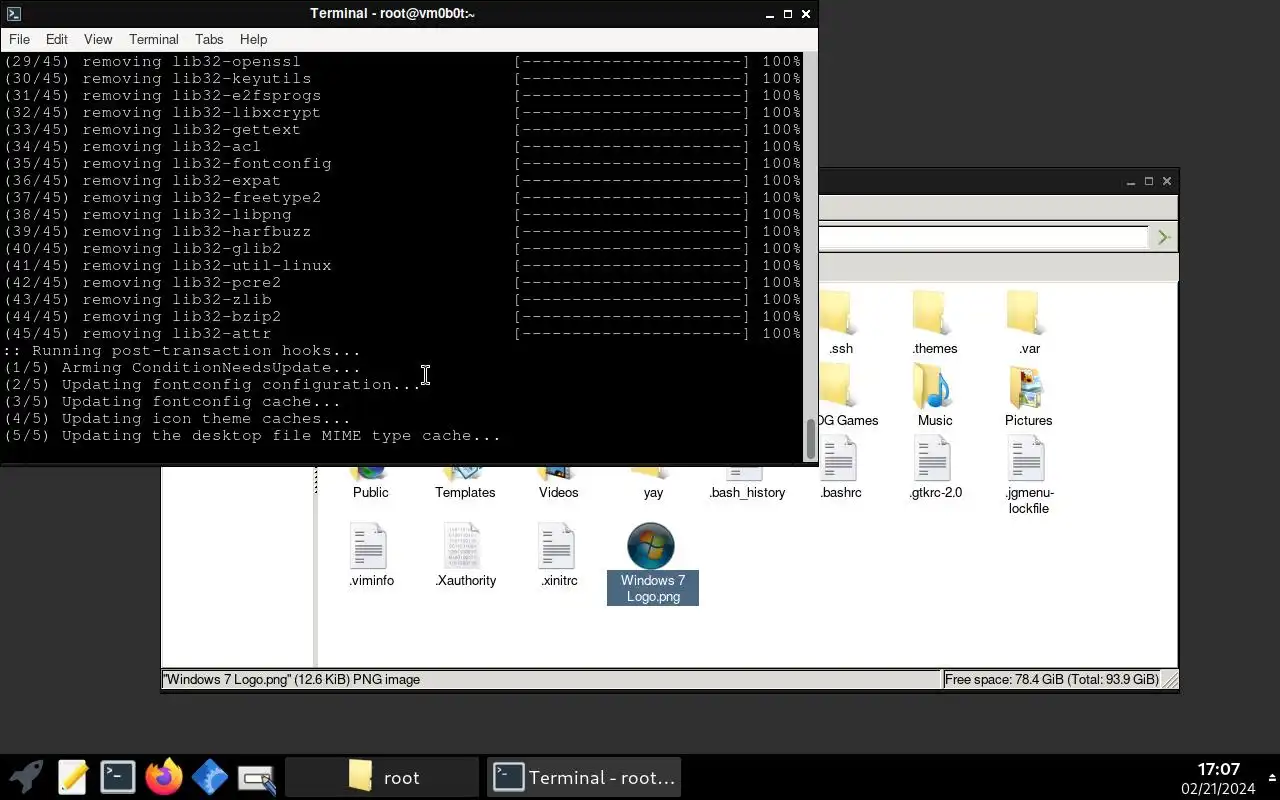Click the status bar selected file info
The width and height of the screenshot is (1280, 800).
point(291,679)
